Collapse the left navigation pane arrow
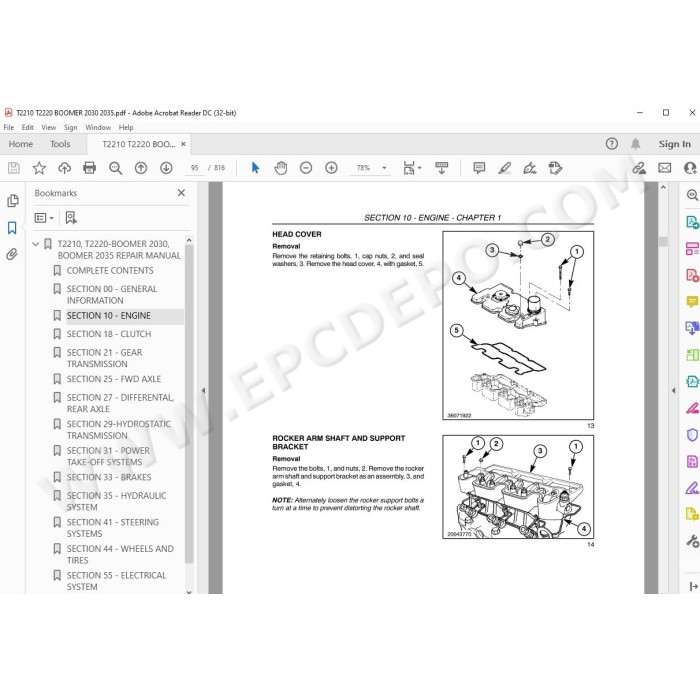700x700 pixels. [203, 391]
